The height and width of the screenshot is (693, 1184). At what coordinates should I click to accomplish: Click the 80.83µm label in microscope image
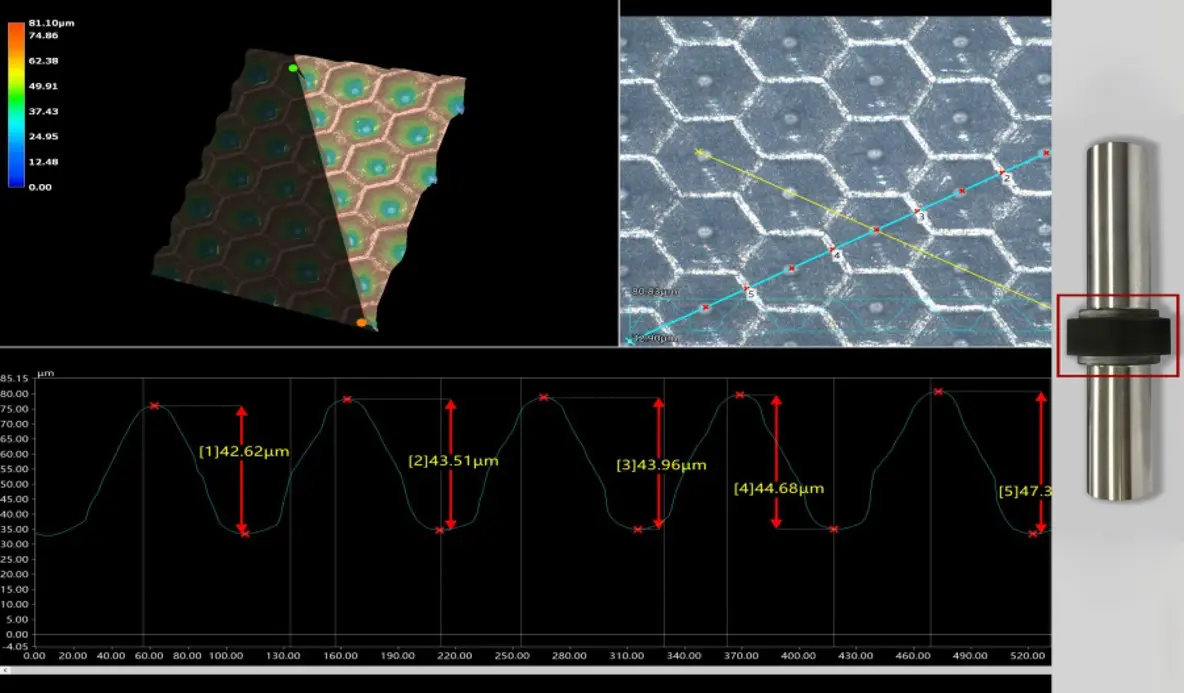pyautogui.click(x=655, y=291)
